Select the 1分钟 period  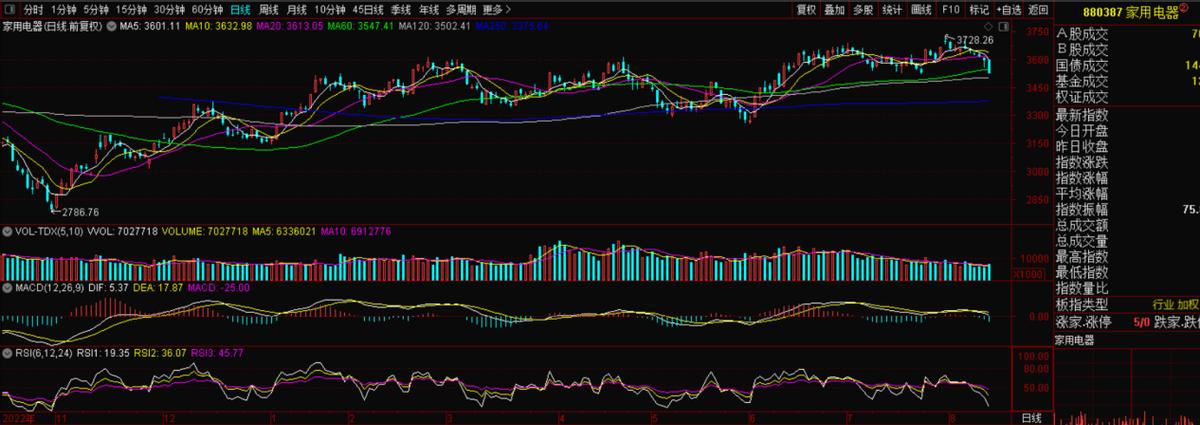click(63, 9)
